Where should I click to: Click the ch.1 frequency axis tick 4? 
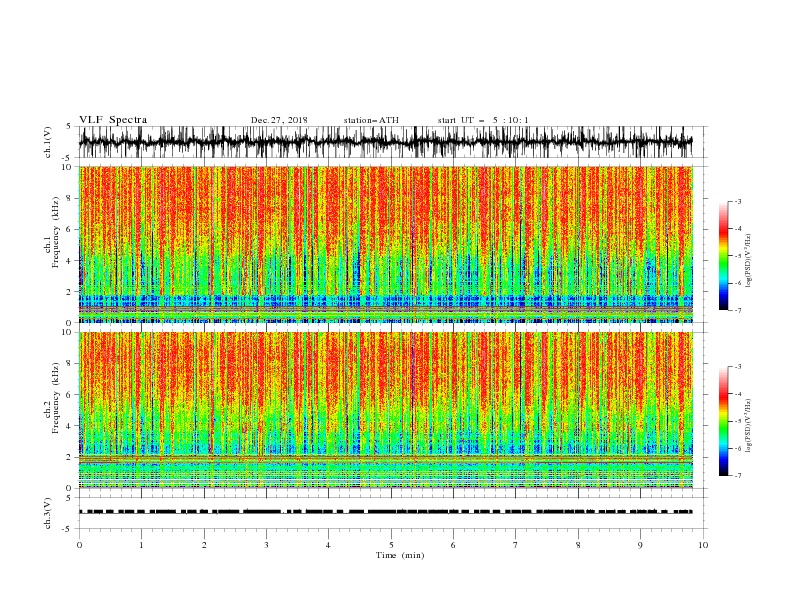70,261
